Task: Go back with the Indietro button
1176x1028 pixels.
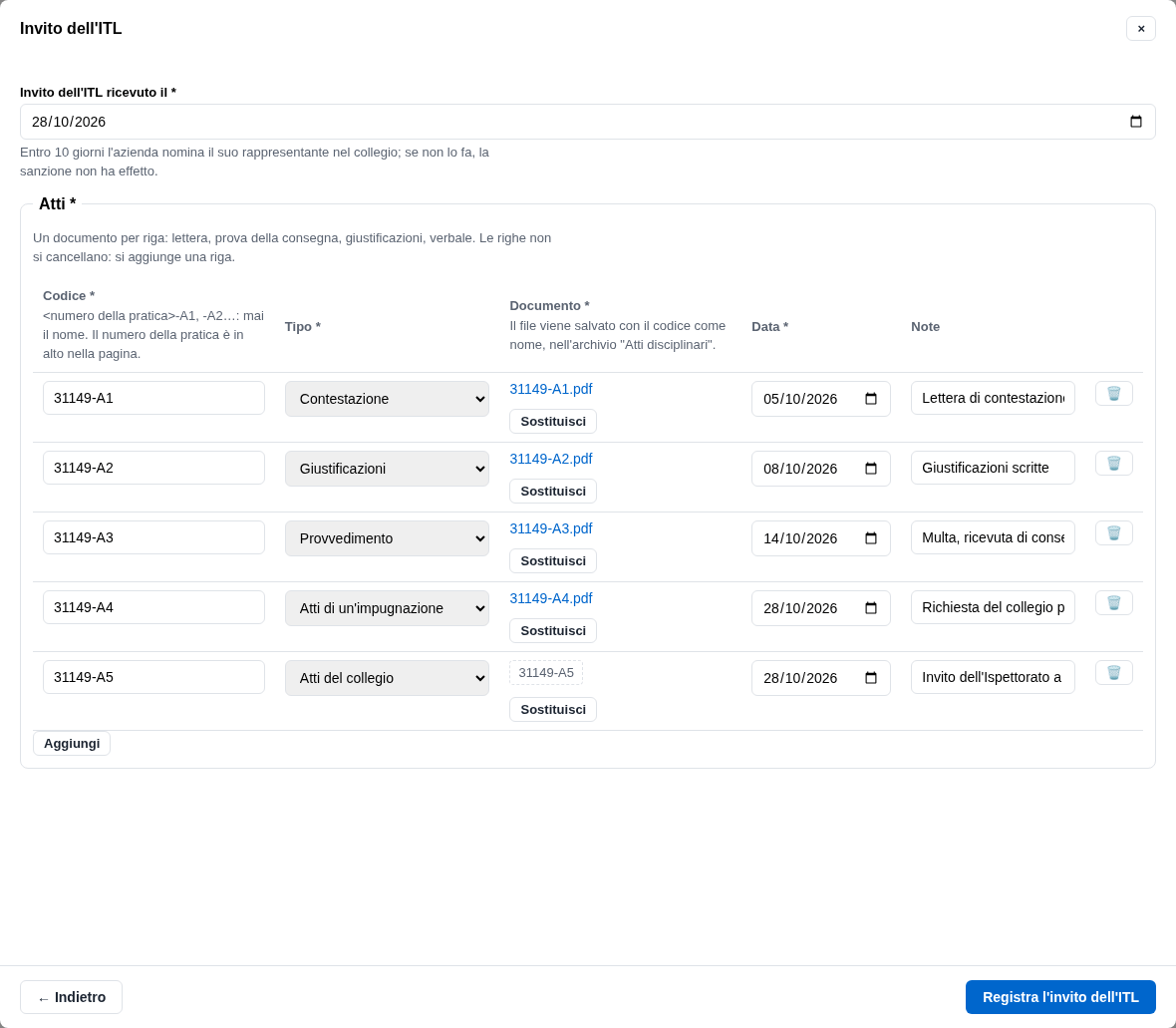Action: click(x=71, y=997)
